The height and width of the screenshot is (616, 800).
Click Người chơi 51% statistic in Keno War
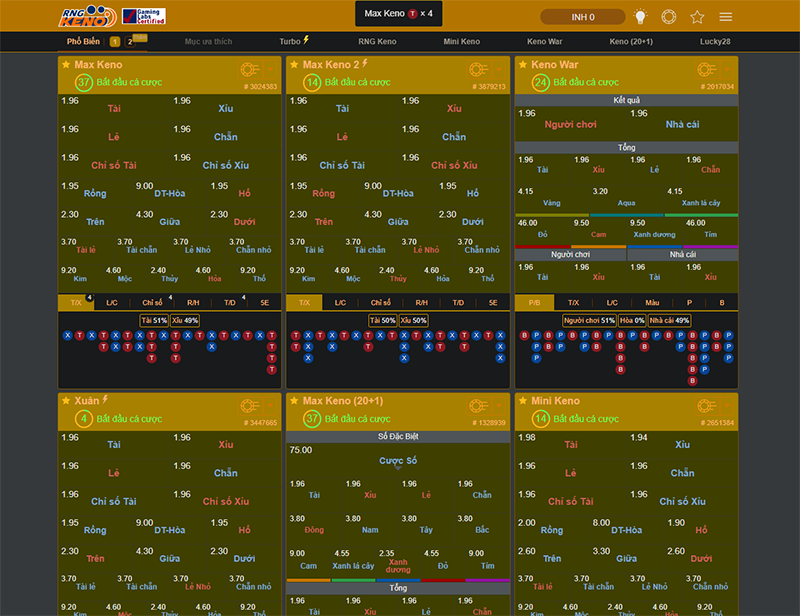[x=589, y=321]
